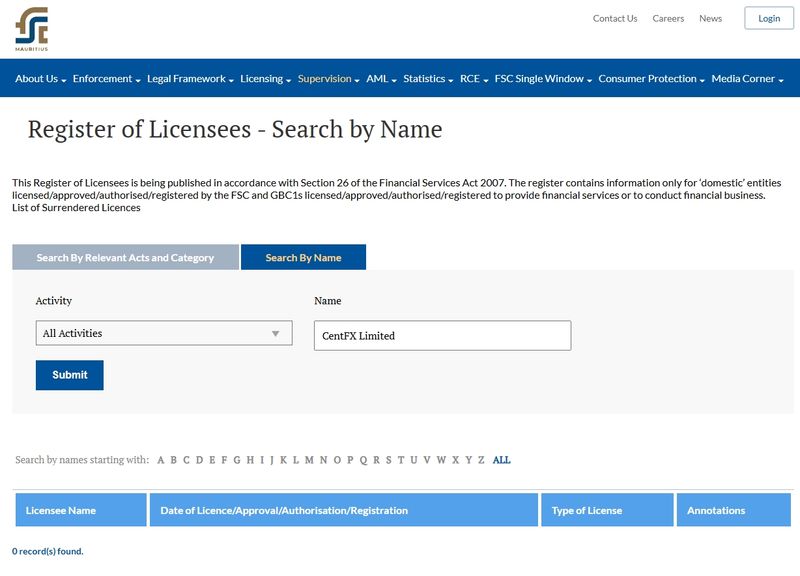Expand the Enforcement menu
The height and width of the screenshot is (576, 800).
pos(106,79)
